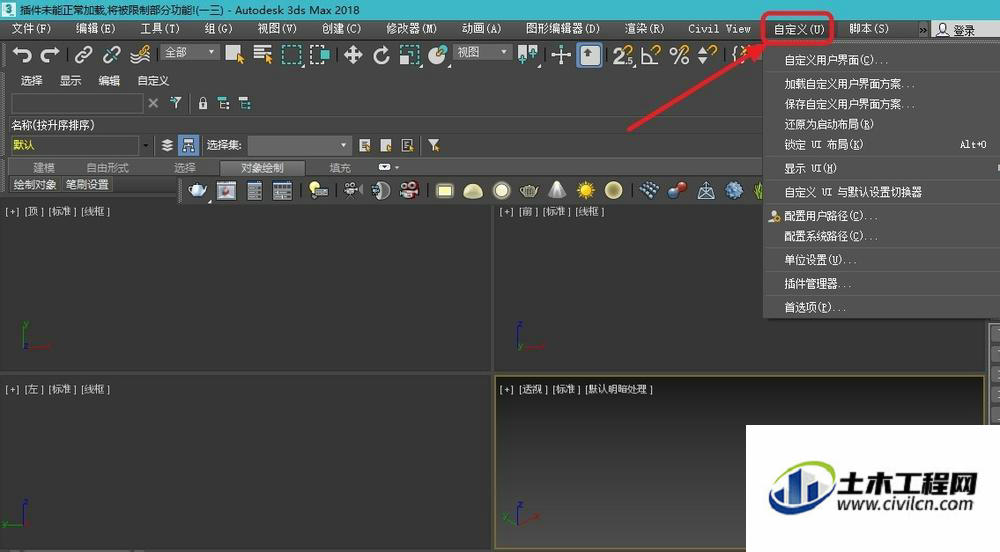Open the 渲染(R) menu
Screen dimensions: 1000x552
(x=644, y=29)
